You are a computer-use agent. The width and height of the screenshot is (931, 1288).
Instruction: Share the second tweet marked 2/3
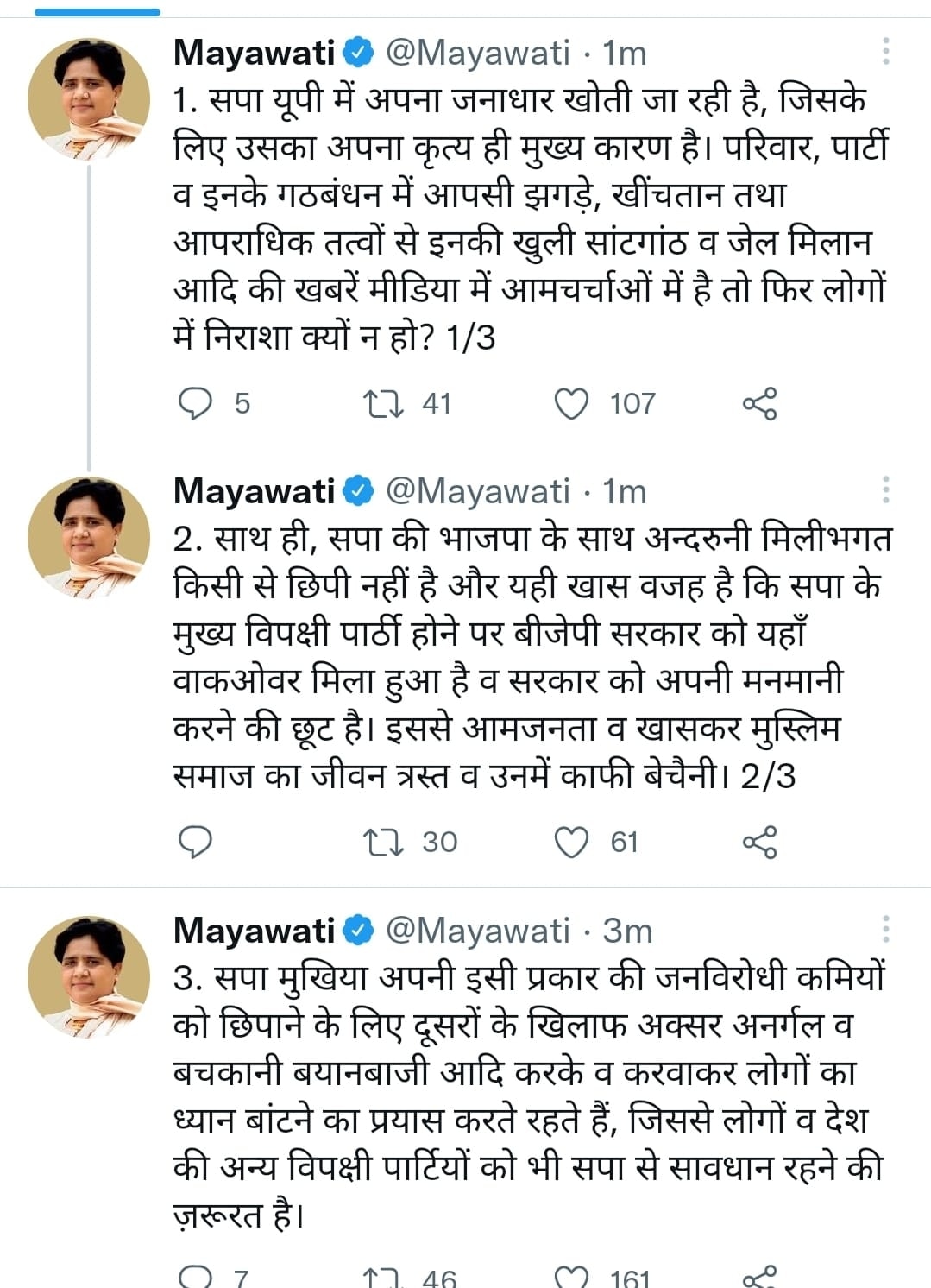coord(759,842)
